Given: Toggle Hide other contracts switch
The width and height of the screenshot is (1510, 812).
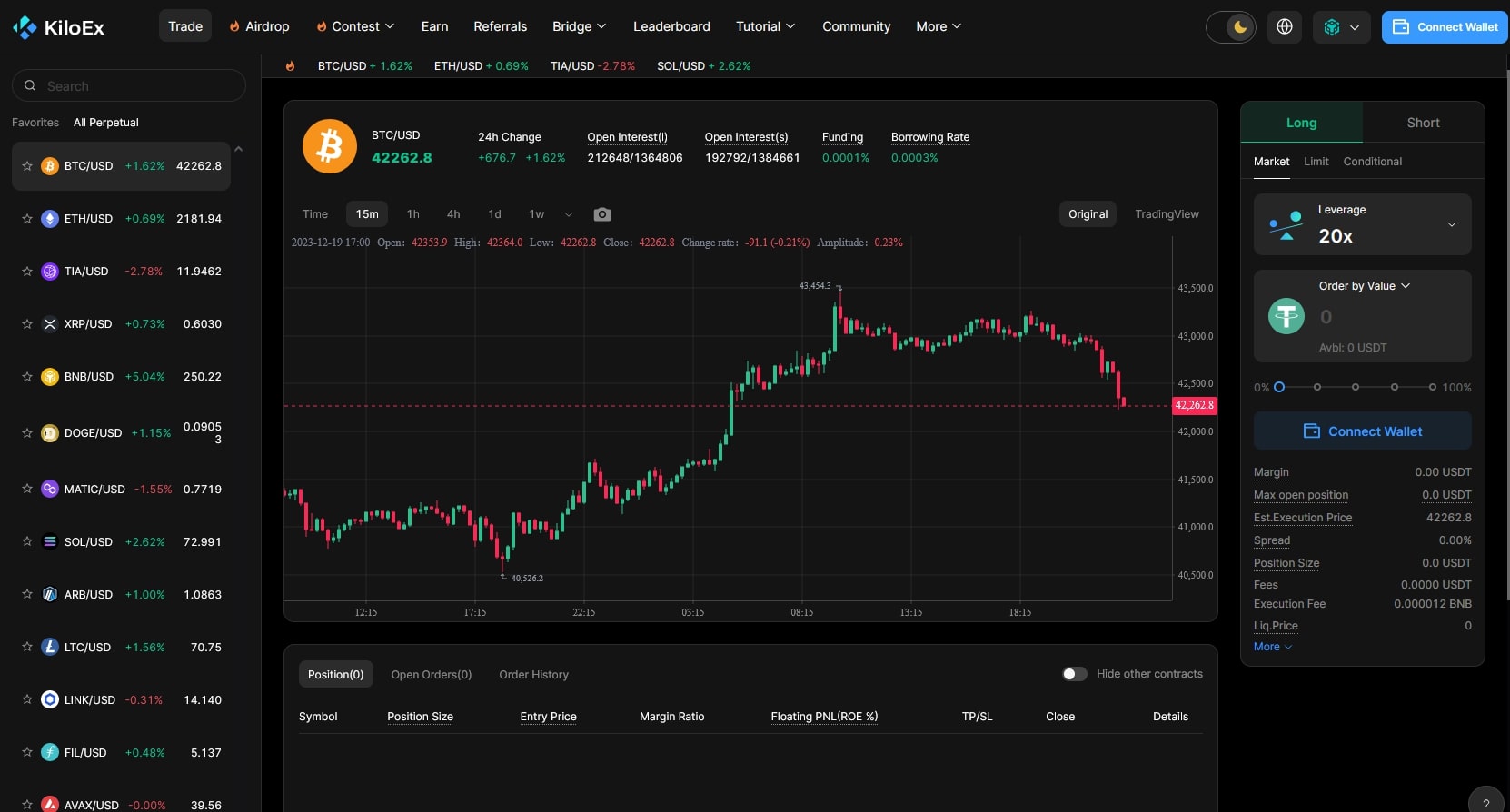Looking at the screenshot, I should pyautogui.click(x=1075, y=674).
